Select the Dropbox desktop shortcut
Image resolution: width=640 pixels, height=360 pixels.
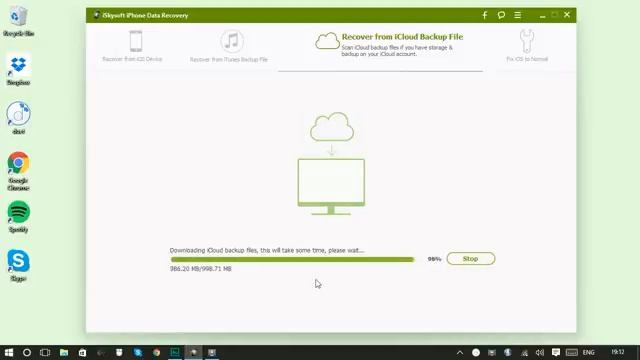coord(18,70)
